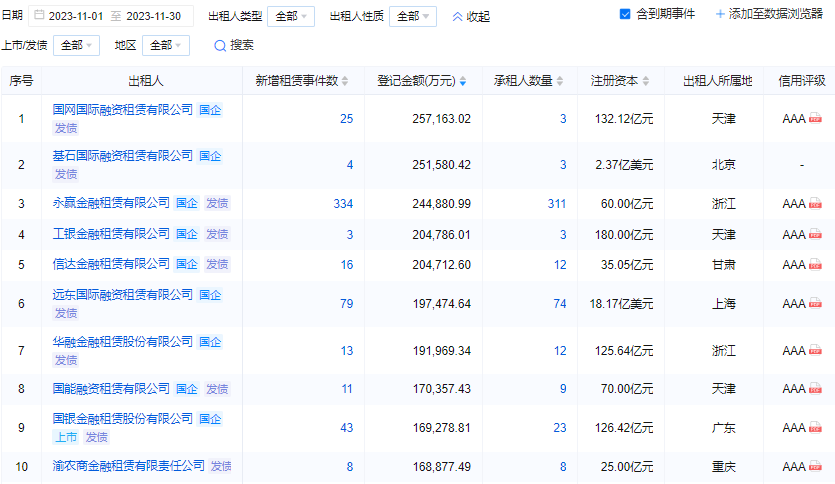This screenshot has width=835, height=484.
Task: Click the end date 2023-11-30 field
Action: pyautogui.click(x=154, y=17)
